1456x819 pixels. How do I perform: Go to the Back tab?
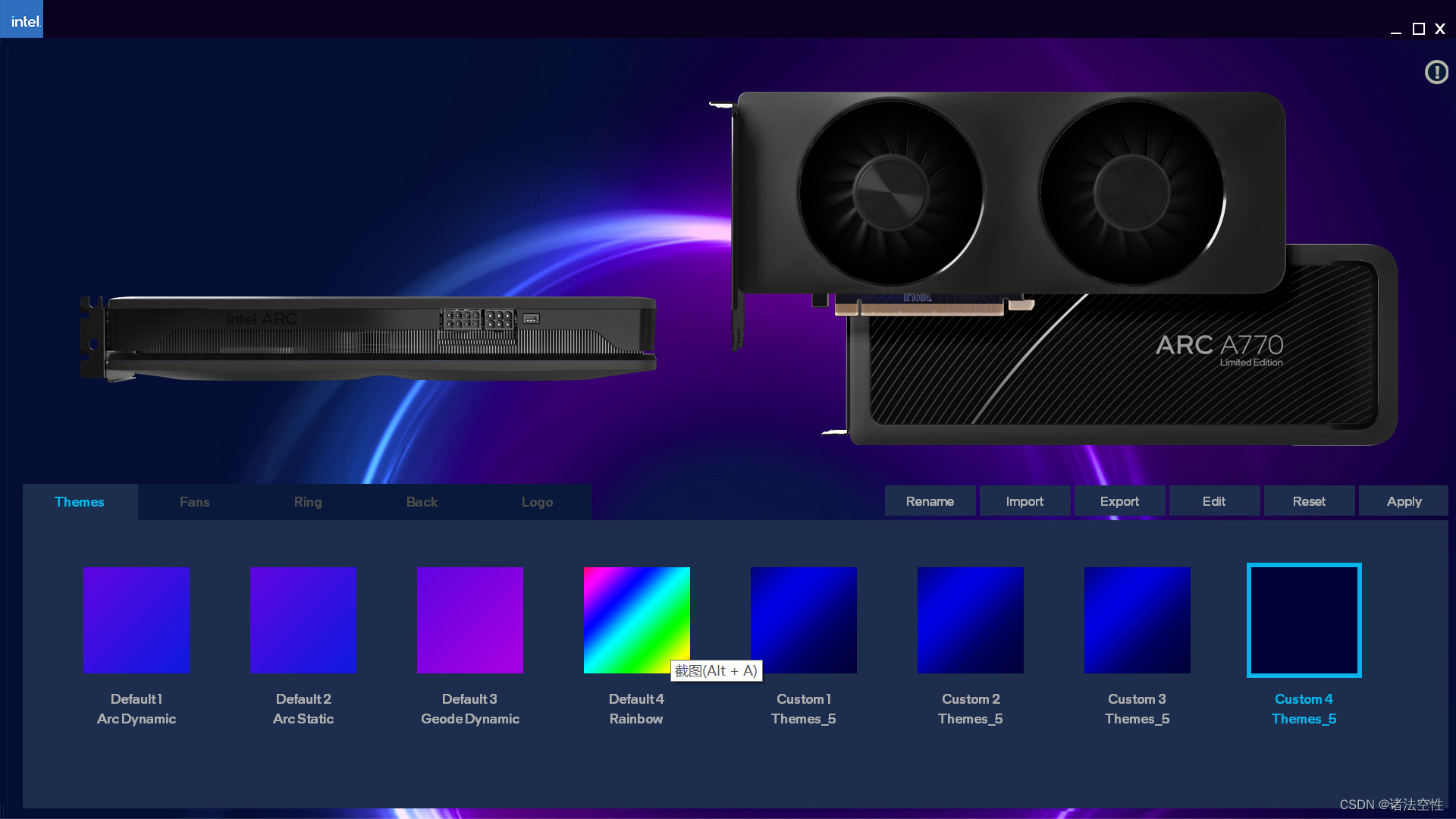[x=422, y=502]
